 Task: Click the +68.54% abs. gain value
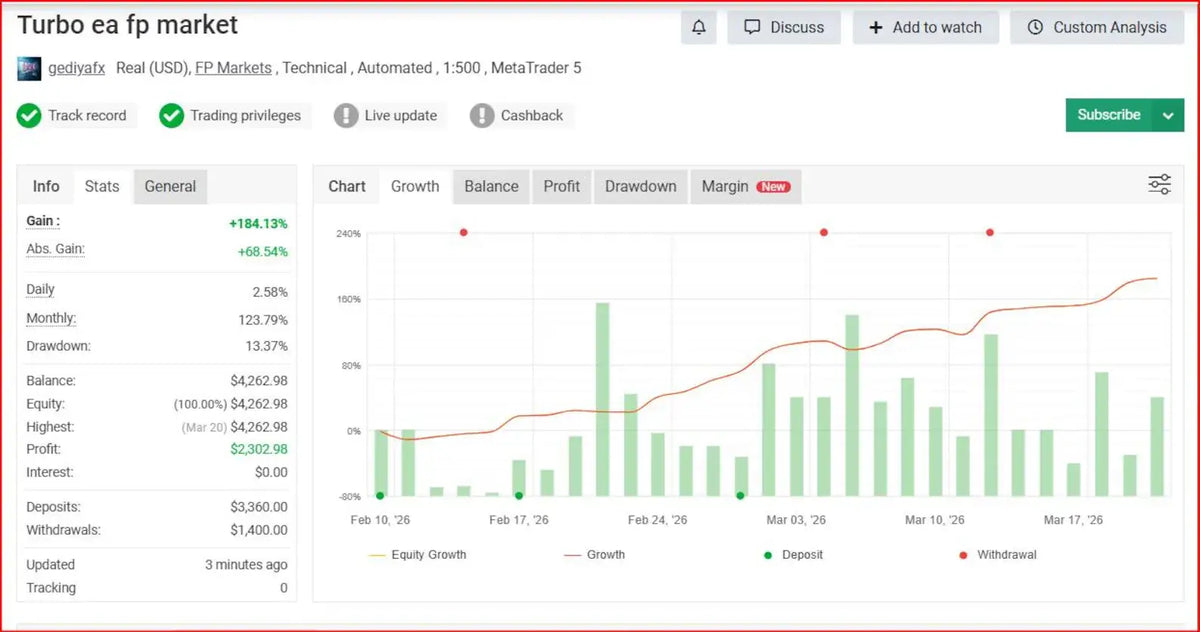[262, 252]
